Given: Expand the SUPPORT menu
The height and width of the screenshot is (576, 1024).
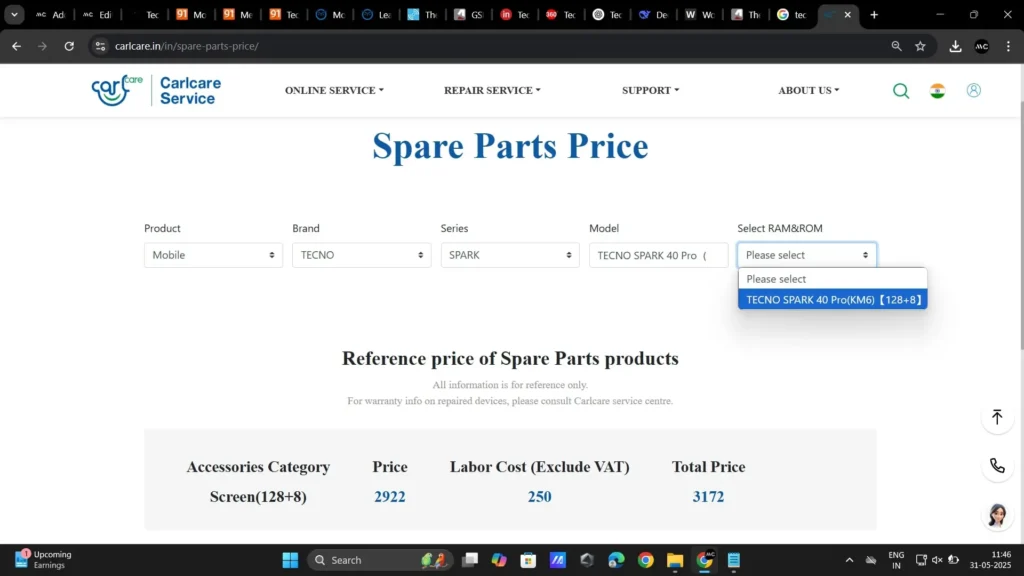Looking at the screenshot, I should (650, 90).
